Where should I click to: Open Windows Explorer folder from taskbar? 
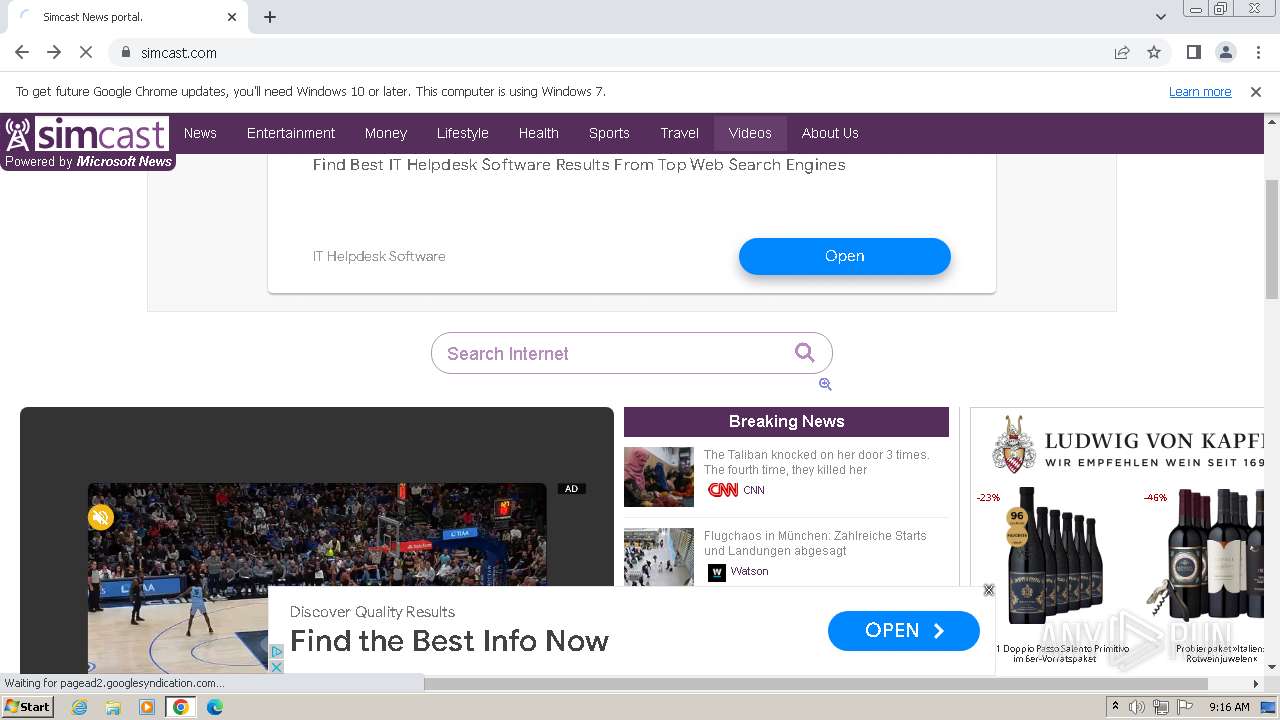click(x=113, y=707)
